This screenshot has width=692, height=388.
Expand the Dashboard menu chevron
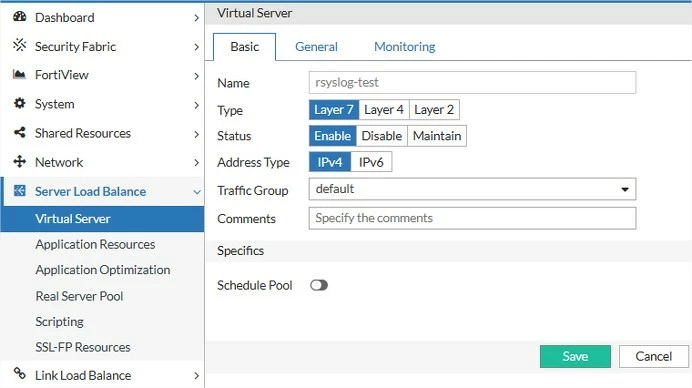(196, 18)
